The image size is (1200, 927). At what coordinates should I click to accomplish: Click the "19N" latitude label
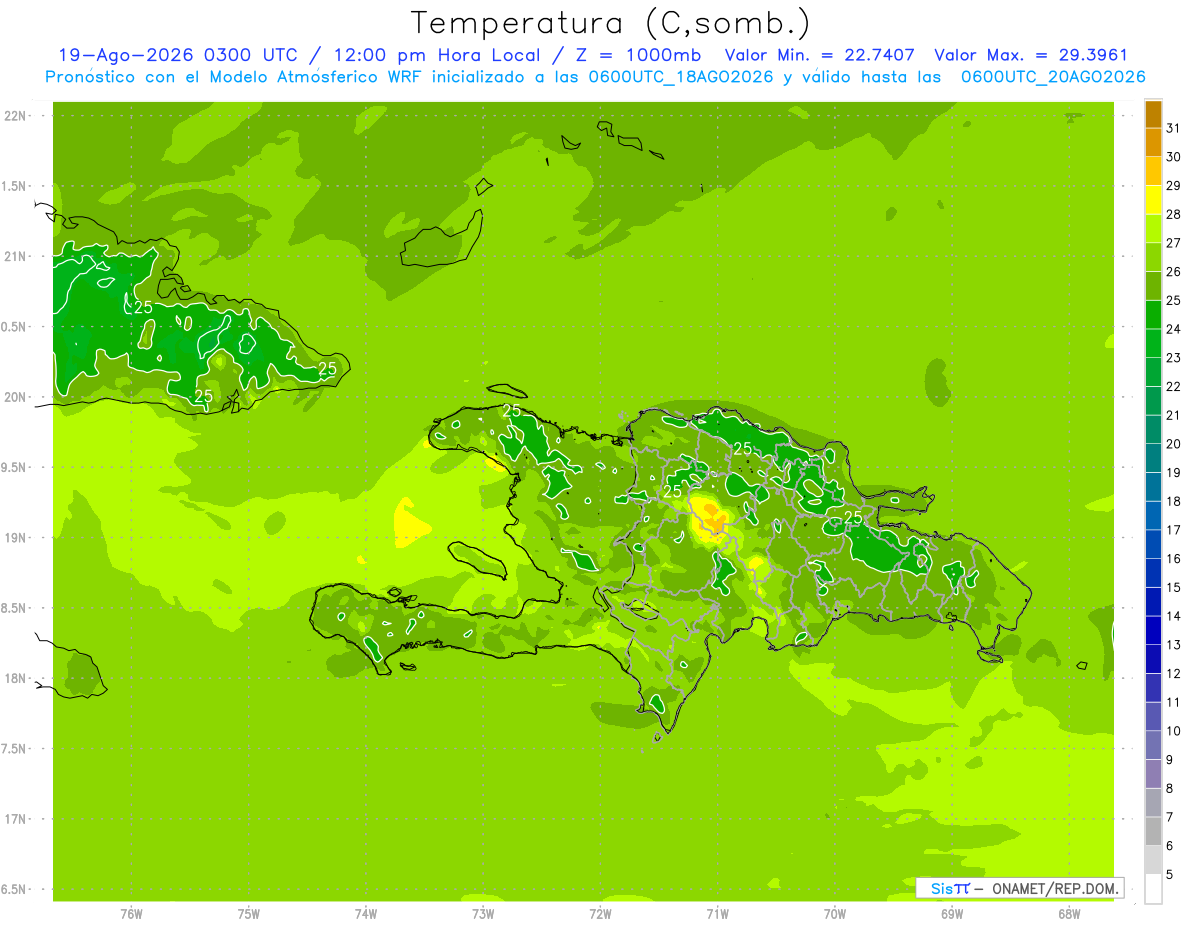coord(15,538)
